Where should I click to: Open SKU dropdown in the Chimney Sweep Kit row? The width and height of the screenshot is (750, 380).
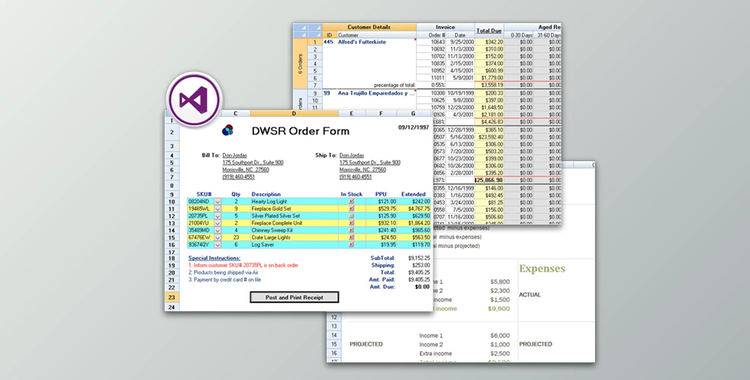tap(218, 231)
